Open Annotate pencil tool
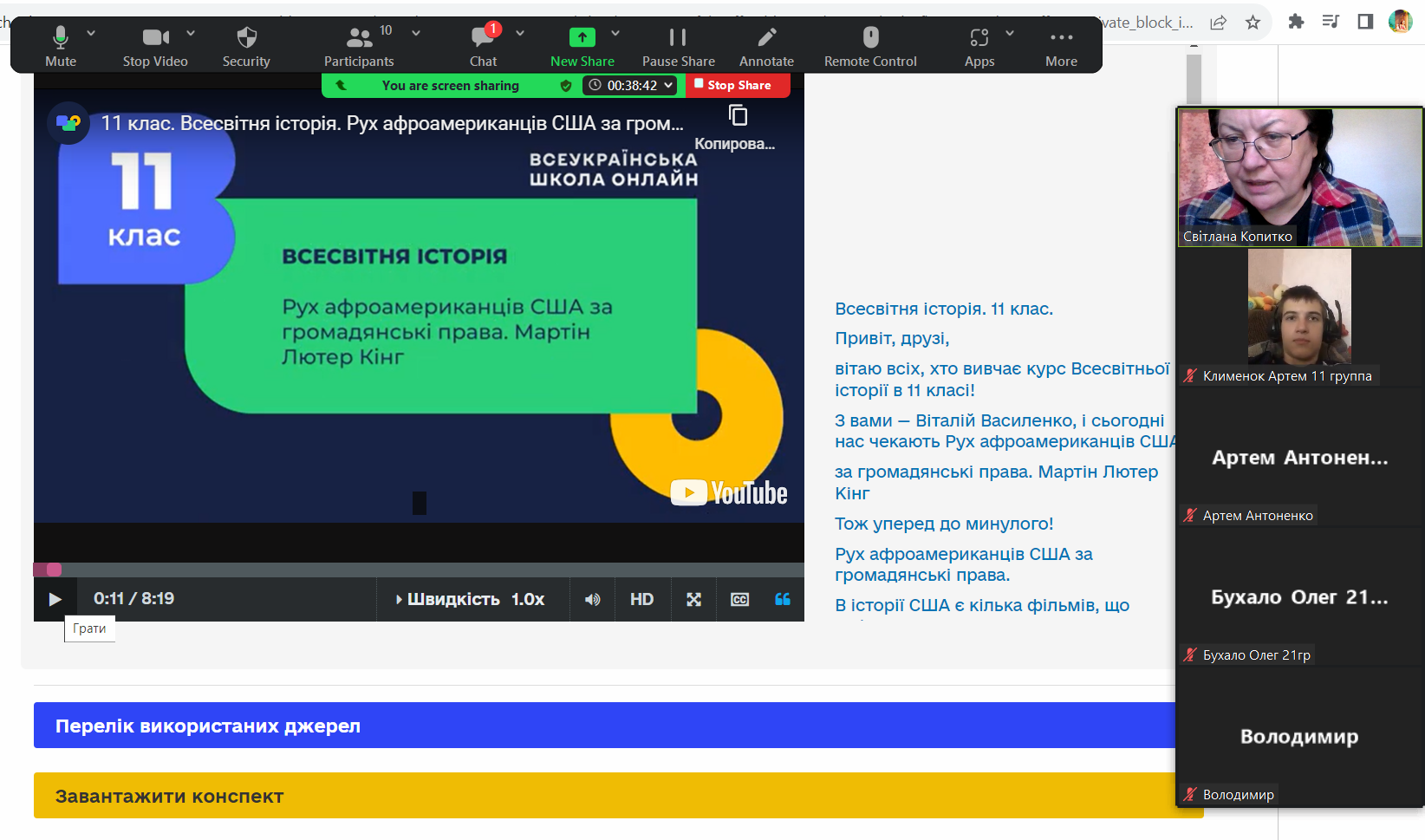 [x=766, y=45]
